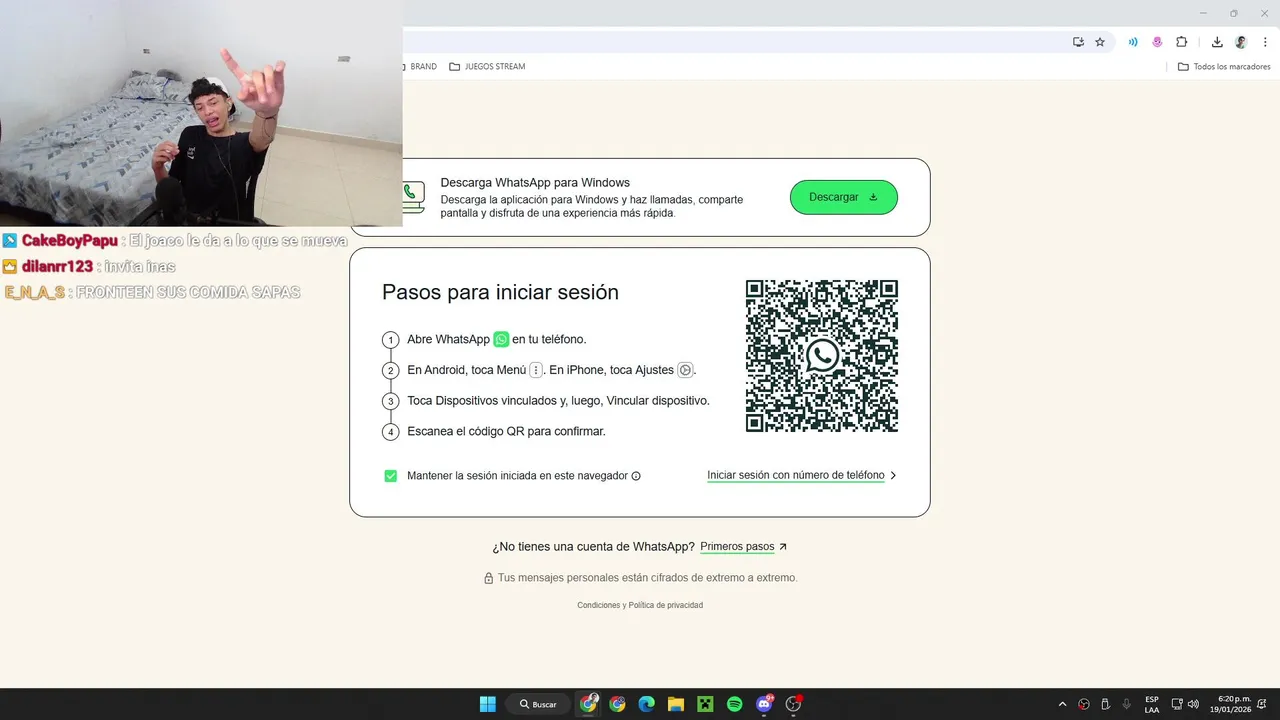Open network settings from the tray
Image resolution: width=1280 pixels, height=720 pixels.
(1177, 704)
